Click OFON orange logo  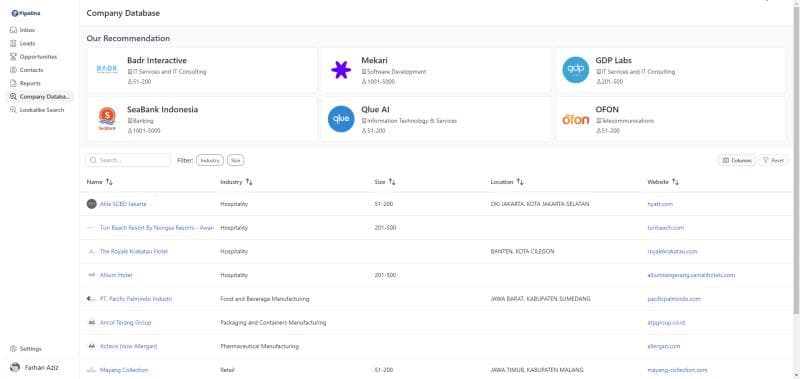point(576,119)
